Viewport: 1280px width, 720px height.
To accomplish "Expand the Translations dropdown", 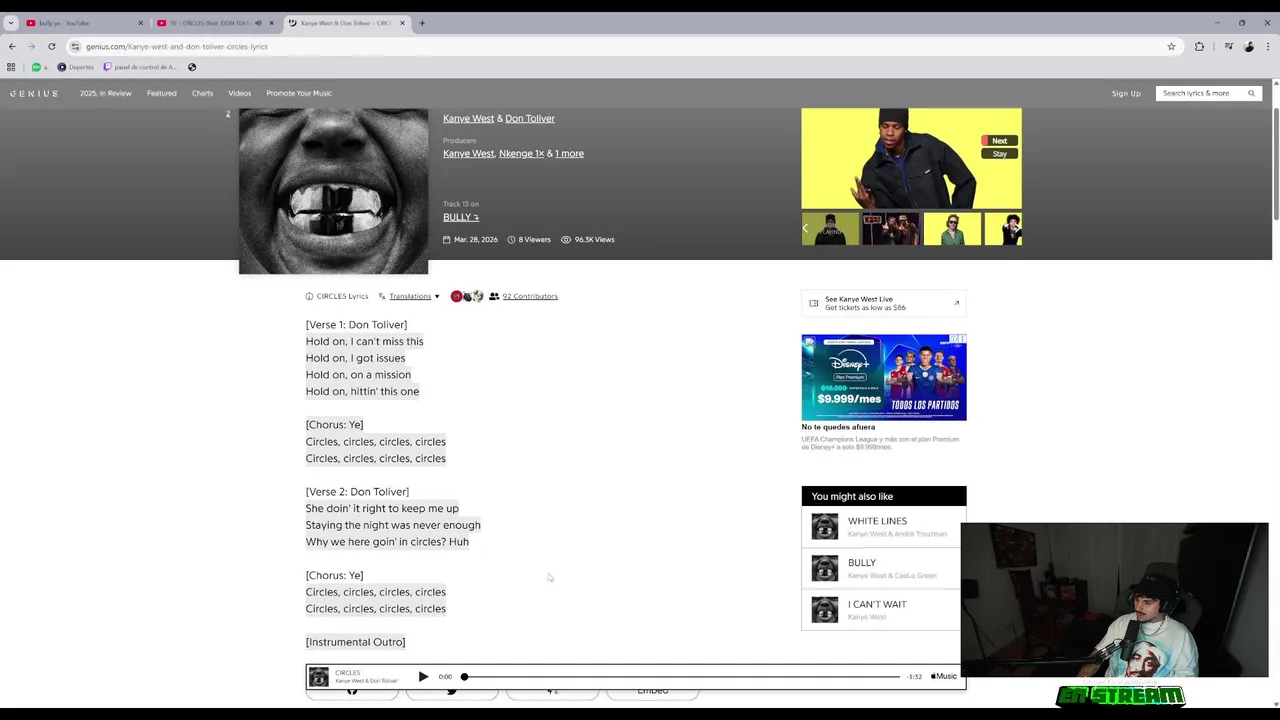I will click(x=414, y=296).
